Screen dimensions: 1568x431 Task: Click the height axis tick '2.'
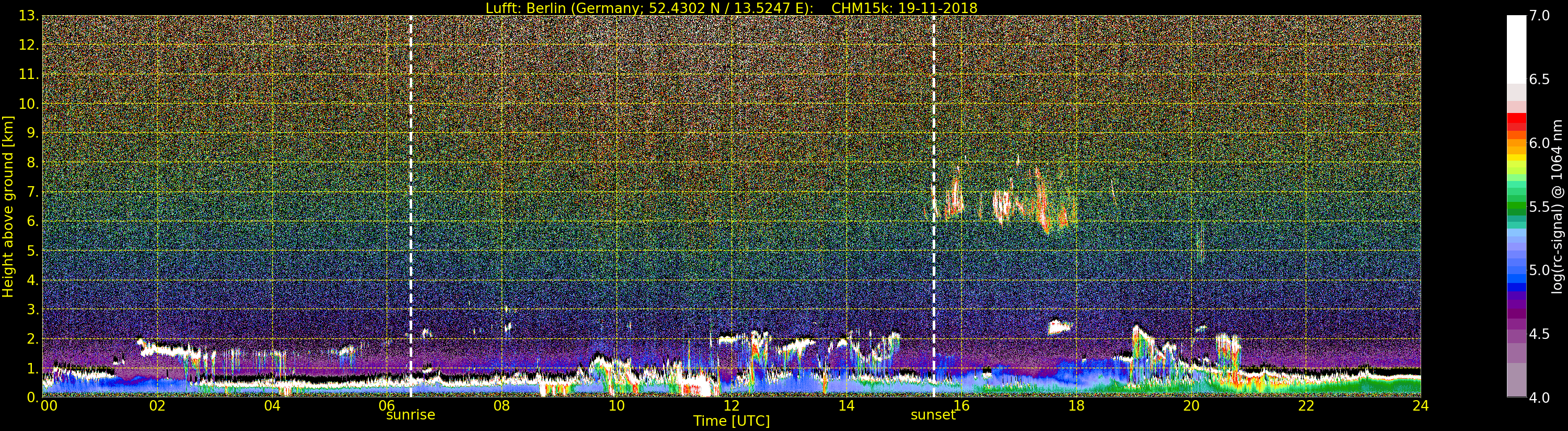32,338
